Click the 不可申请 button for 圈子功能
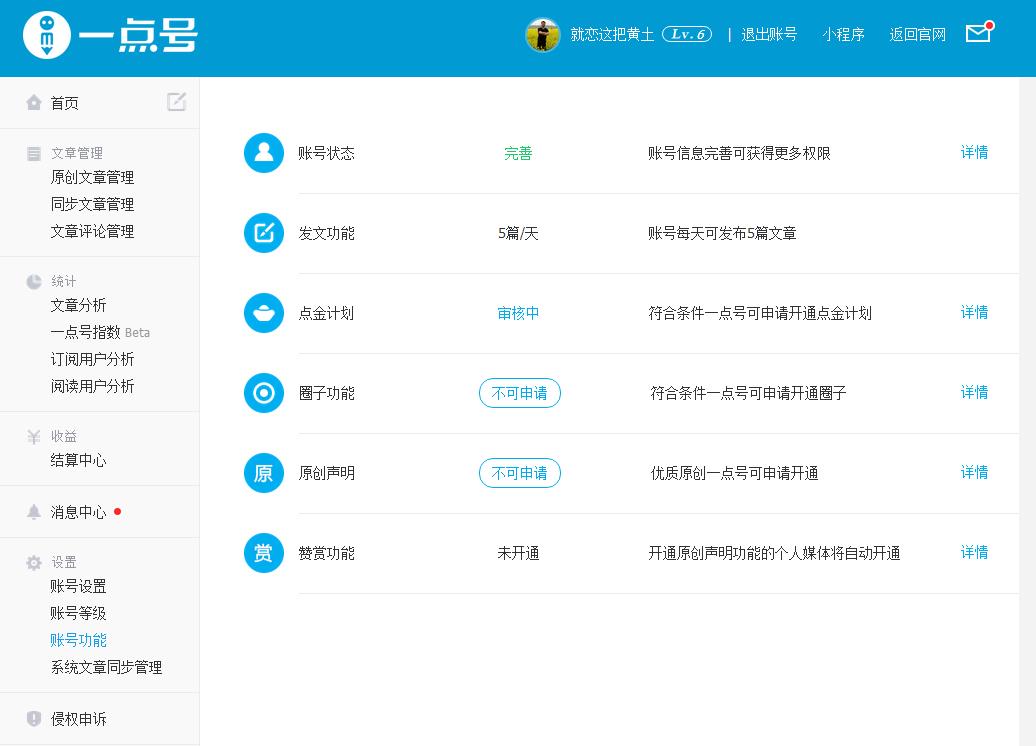This screenshot has height=746, width=1036. tap(520, 393)
